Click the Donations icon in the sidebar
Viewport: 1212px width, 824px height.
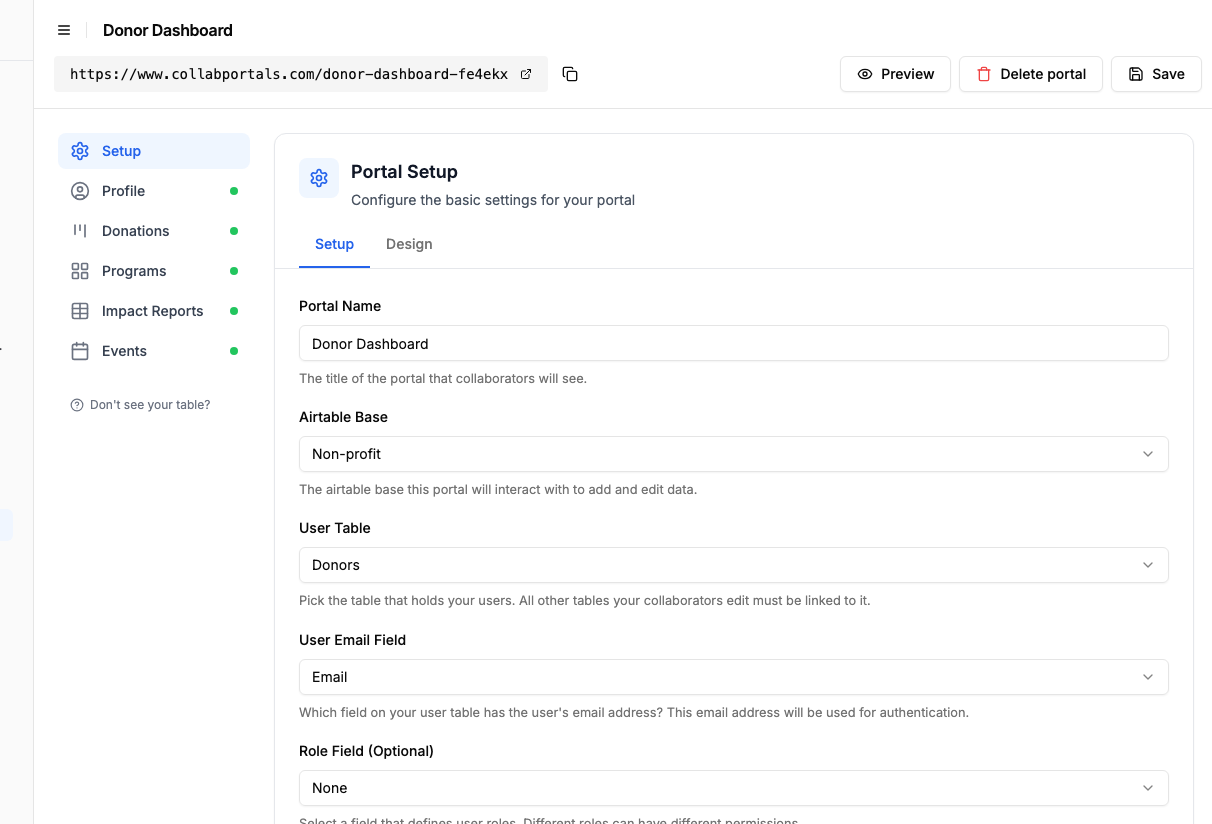(80, 231)
